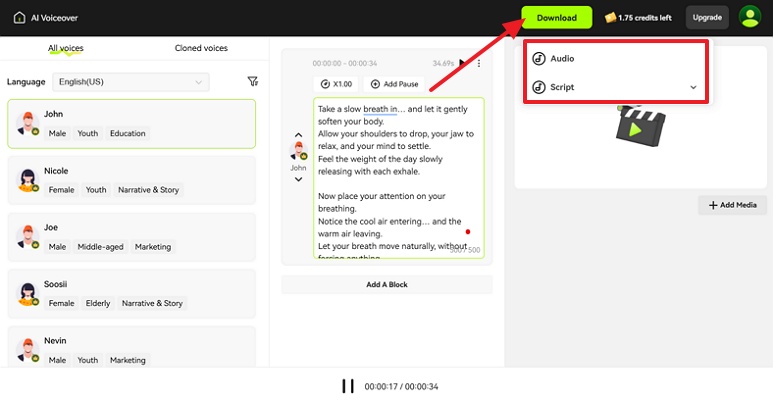The height and width of the screenshot is (400, 773).
Task: Click the Upgrade button
Action: (707, 17)
